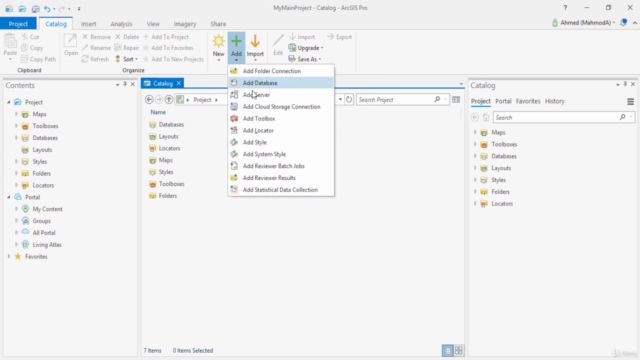640x360 pixels.
Task: Choose Add Toolbox menu entry
Action: pos(281,118)
